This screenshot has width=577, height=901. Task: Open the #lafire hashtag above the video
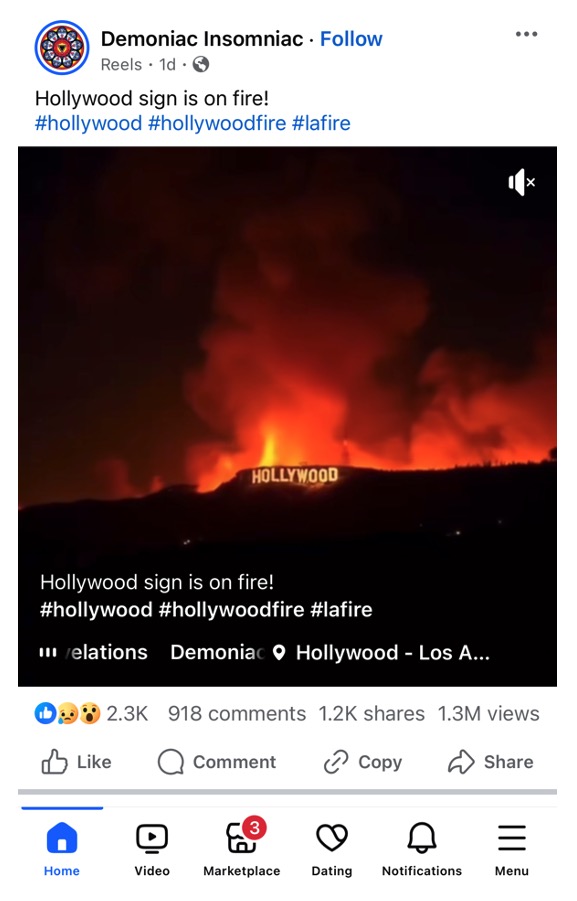pyautogui.click(x=321, y=123)
